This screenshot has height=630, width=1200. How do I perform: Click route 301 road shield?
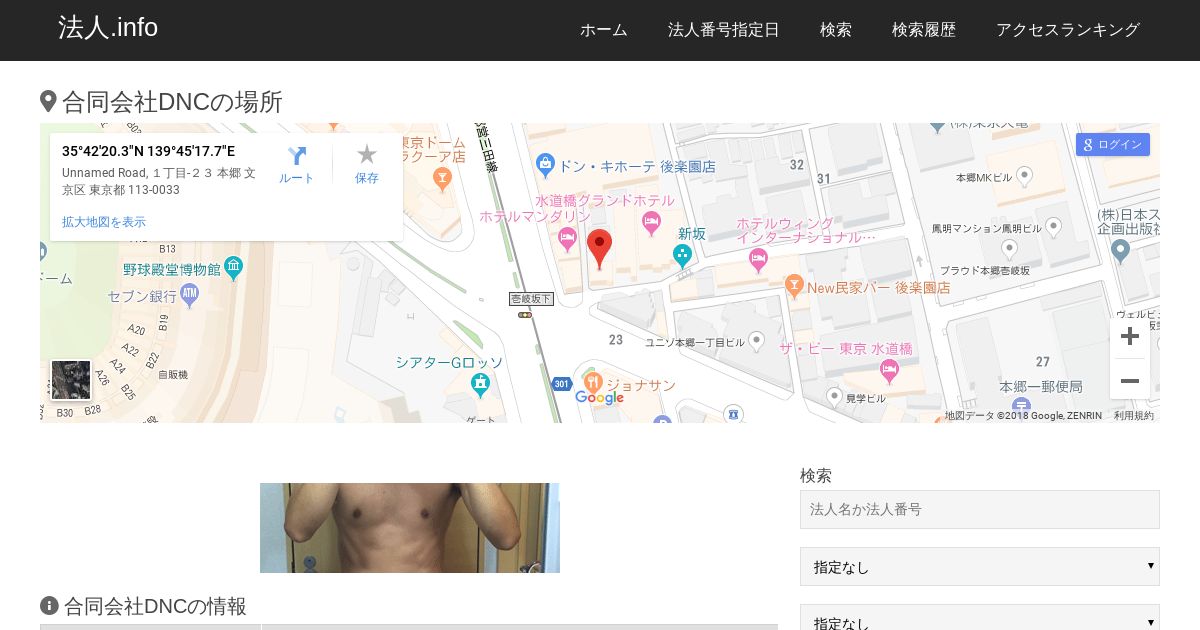561,383
